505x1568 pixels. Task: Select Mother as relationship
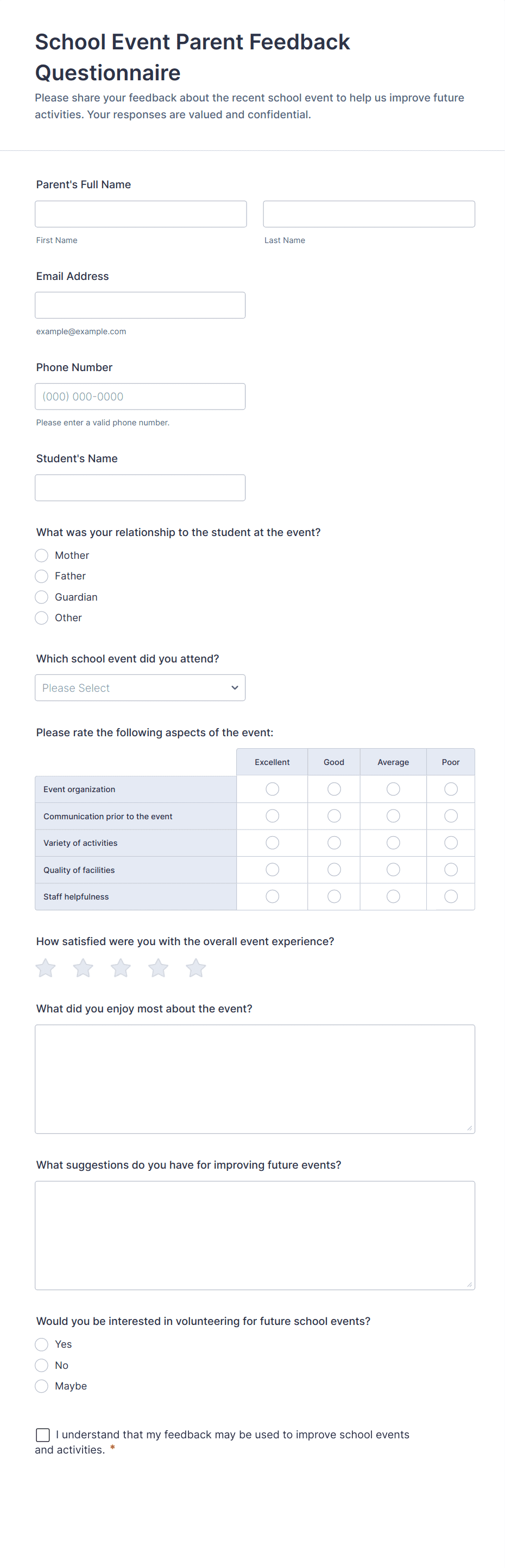click(x=41, y=555)
